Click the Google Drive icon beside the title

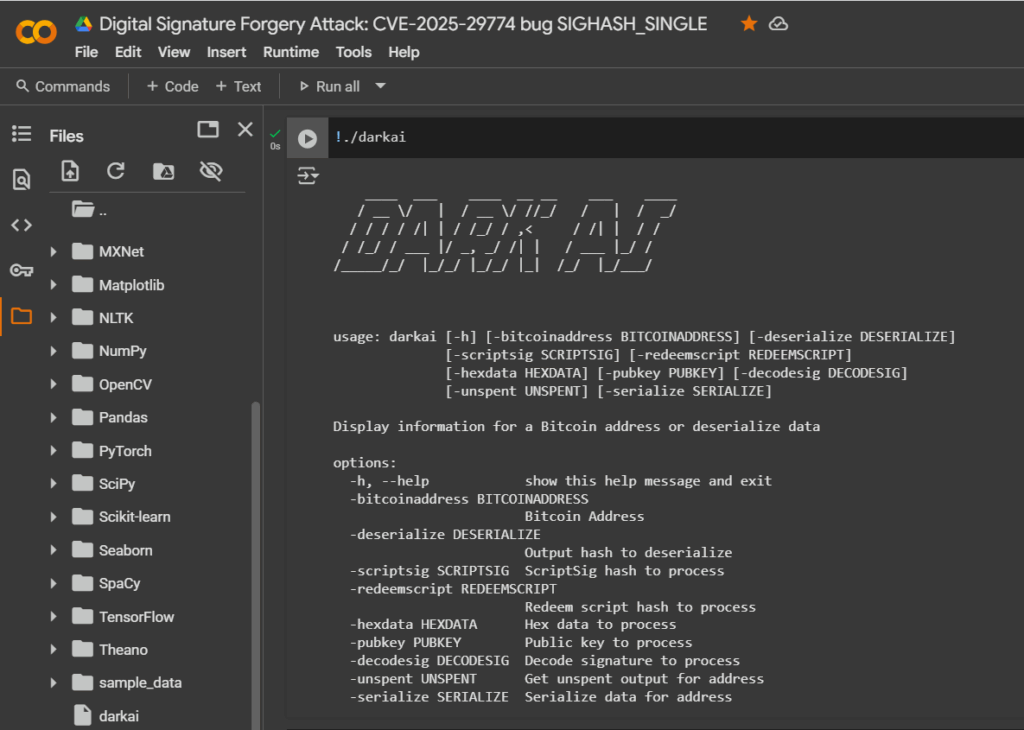[84, 24]
